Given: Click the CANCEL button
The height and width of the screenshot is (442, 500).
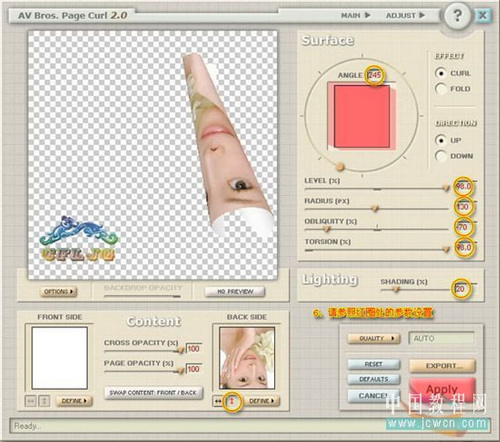Looking at the screenshot, I should pos(374,396).
